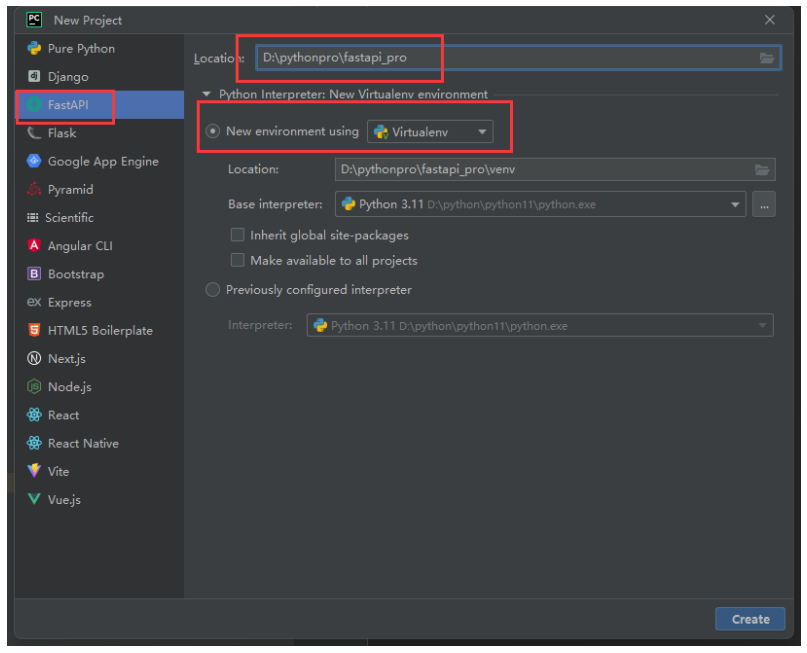This screenshot has height=653, width=807.
Task: Select Google App Engine project type
Action: click(99, 161)
